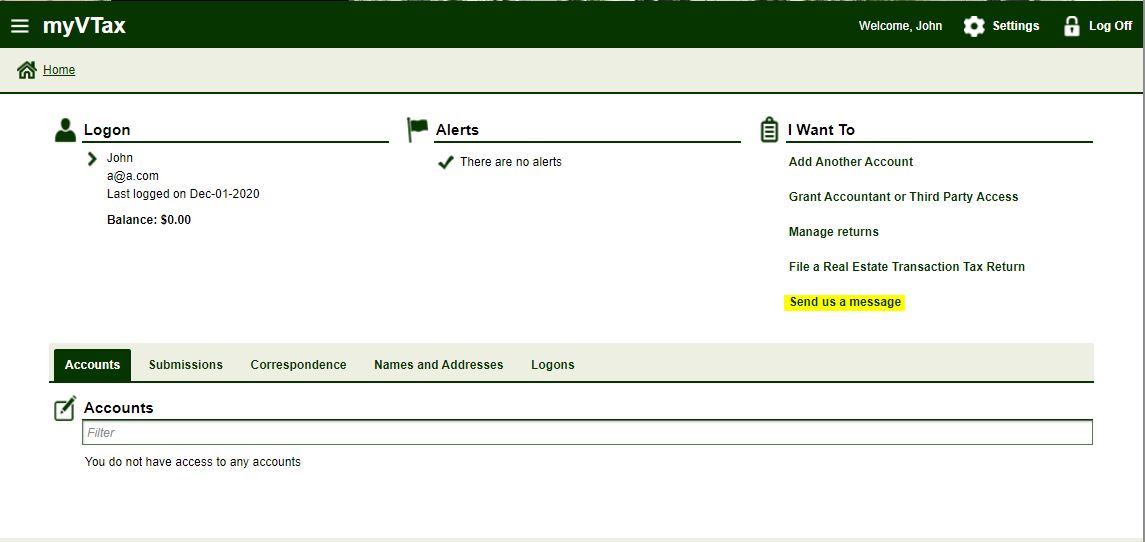Click Last logged on Dec-01-2020 text

pyautogui.click(x=183, y=194)
